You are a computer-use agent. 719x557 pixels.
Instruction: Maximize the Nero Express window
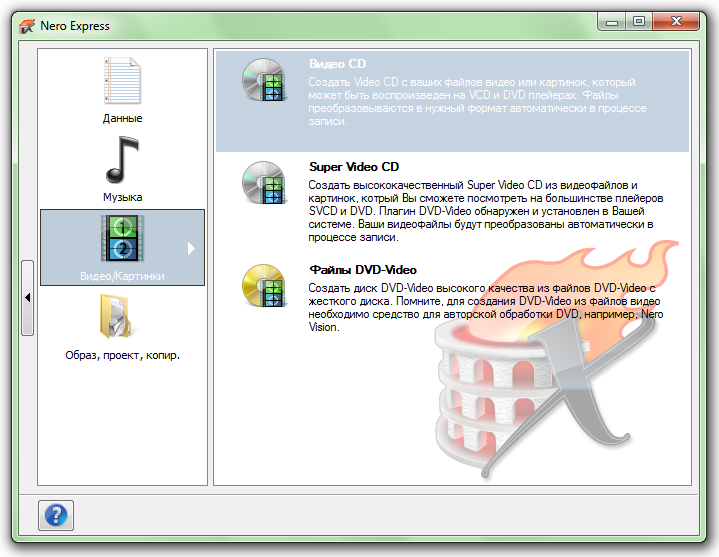639,22
